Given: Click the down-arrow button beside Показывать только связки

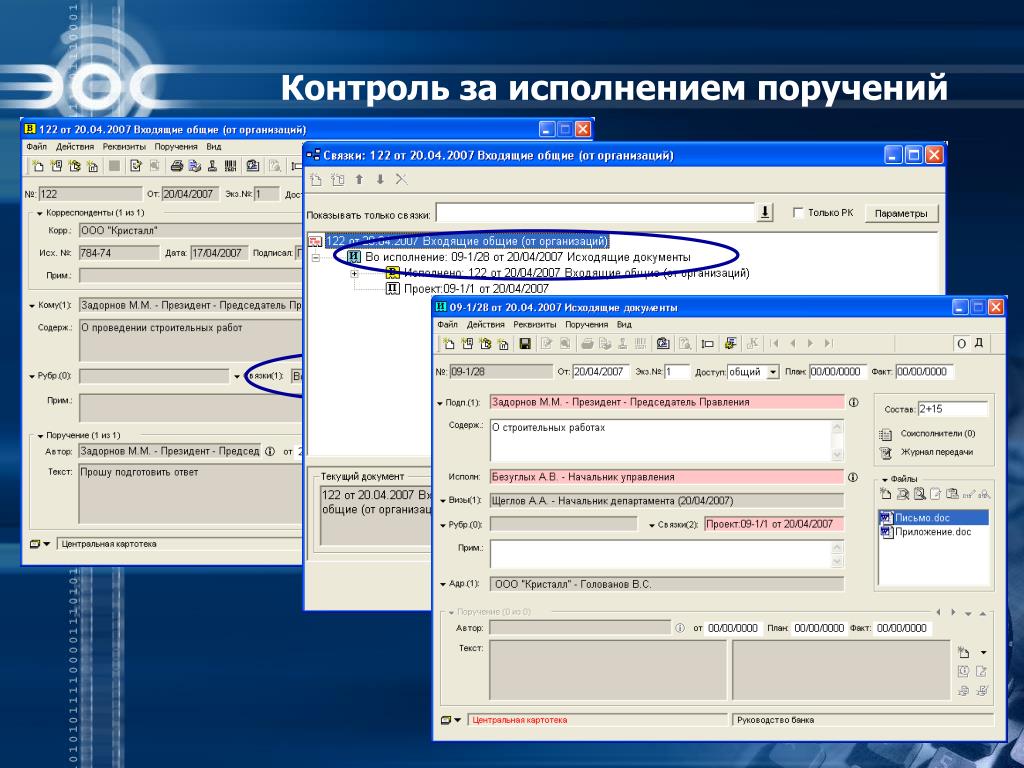Looking at the screenshot, I should (765, 213).
